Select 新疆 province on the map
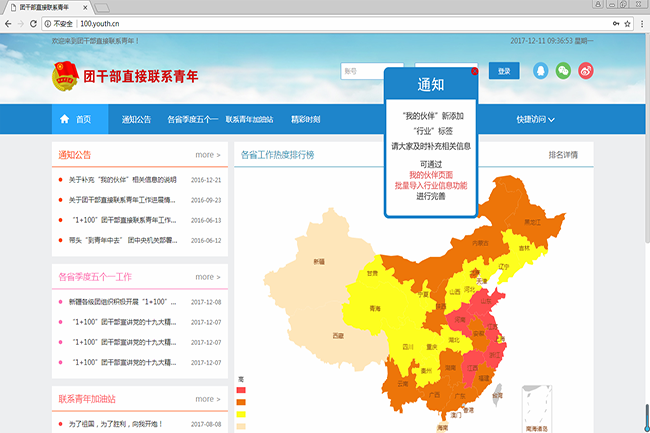The width and height of the screenshot is (650, 433). 318,262
